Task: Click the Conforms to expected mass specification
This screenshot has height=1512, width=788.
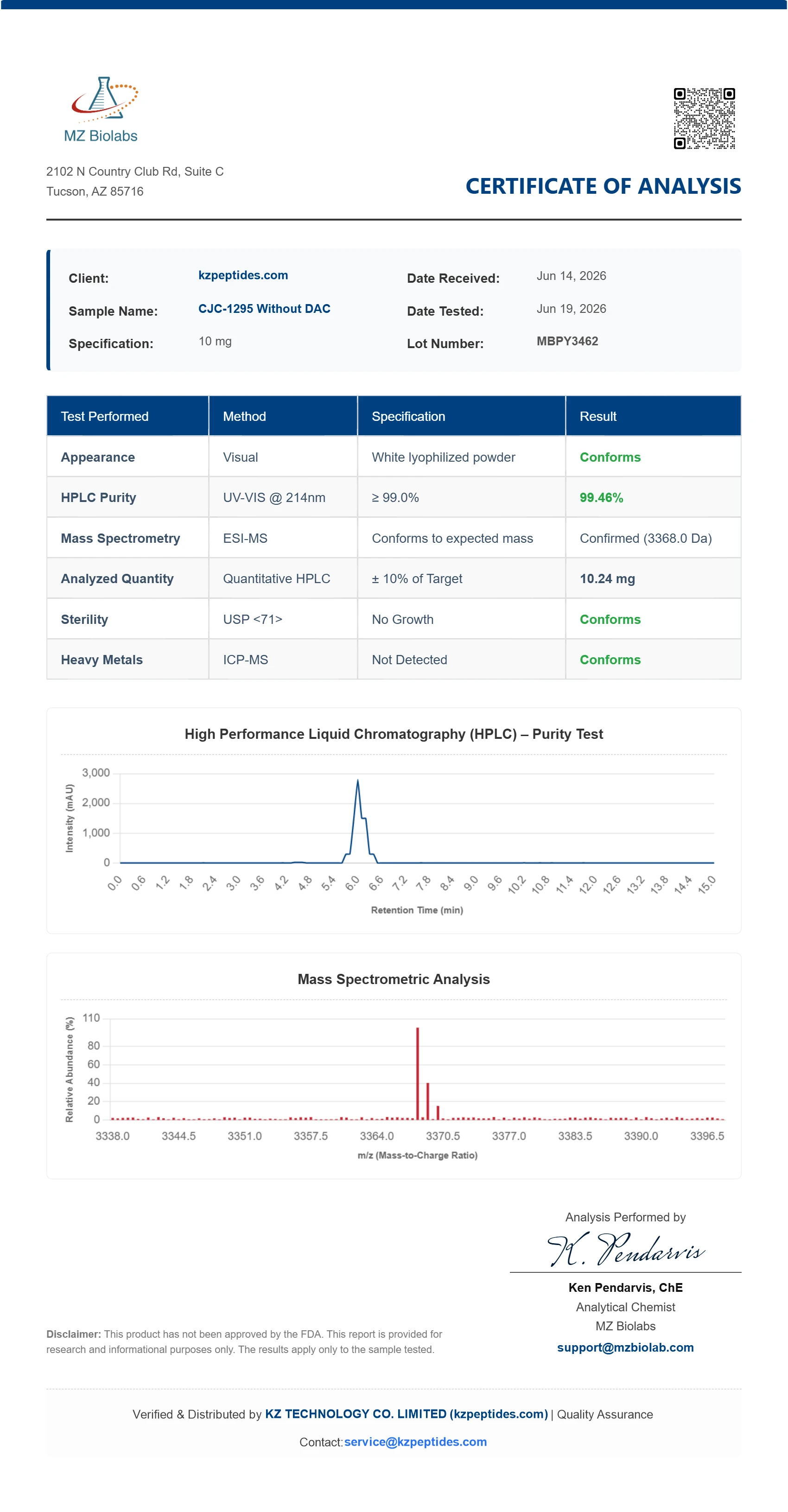Action: (452, 538)
